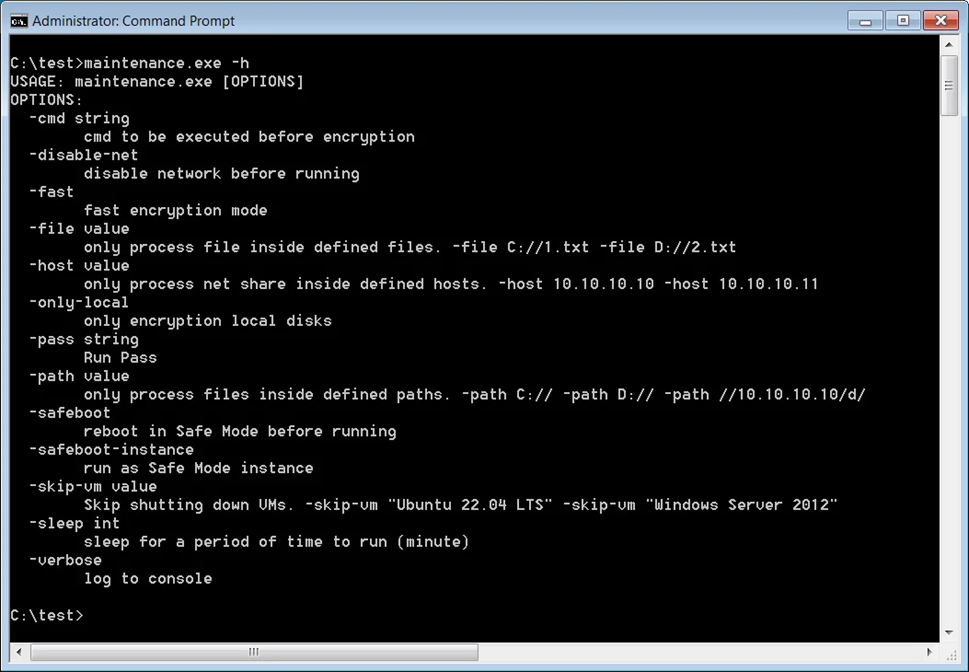The height and width of the screenshot is (672, 969).
Task: Click the "fast encryption mode" description line
Action: point(176,210)
